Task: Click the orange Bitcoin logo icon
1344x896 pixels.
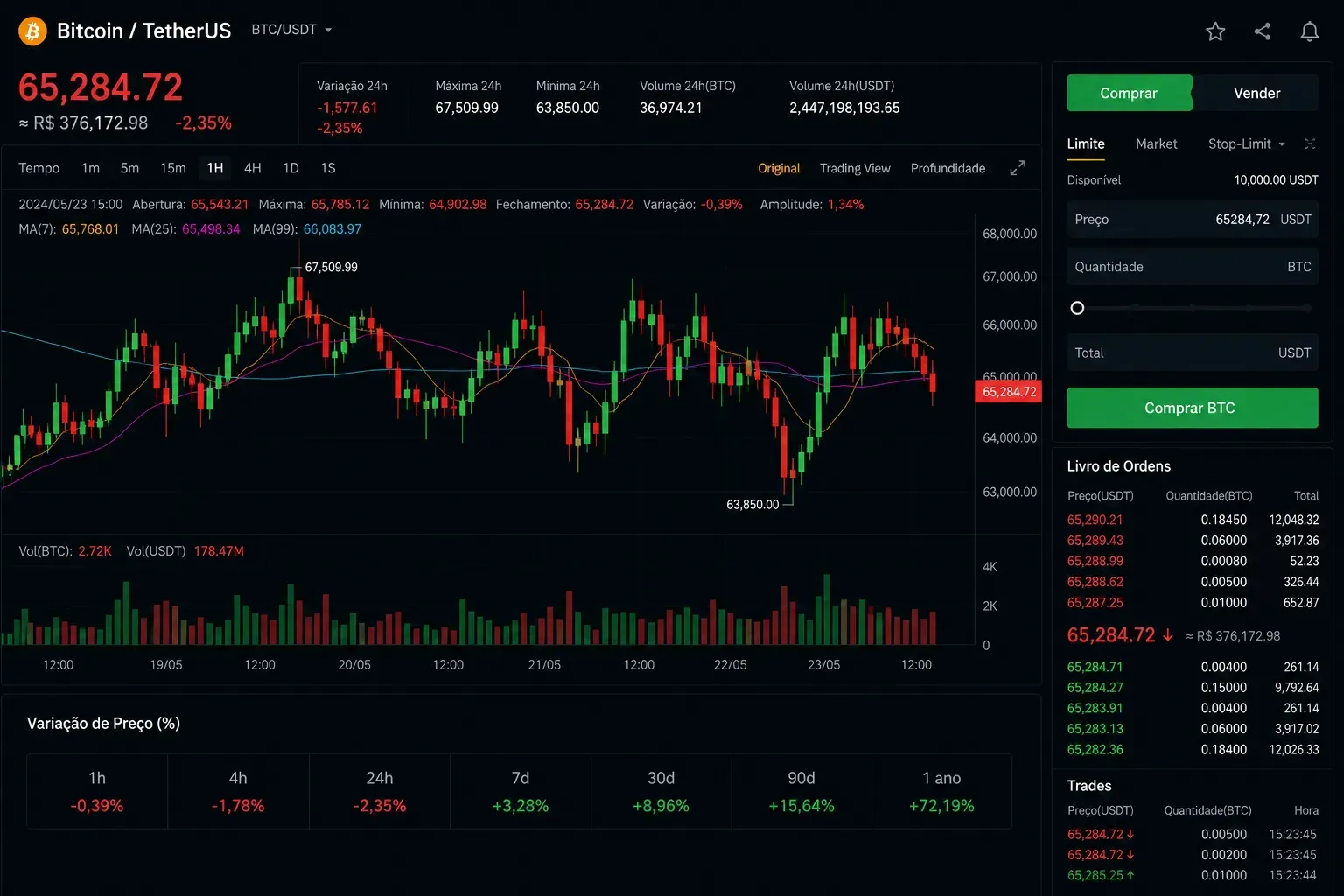Action: (32, 31)
